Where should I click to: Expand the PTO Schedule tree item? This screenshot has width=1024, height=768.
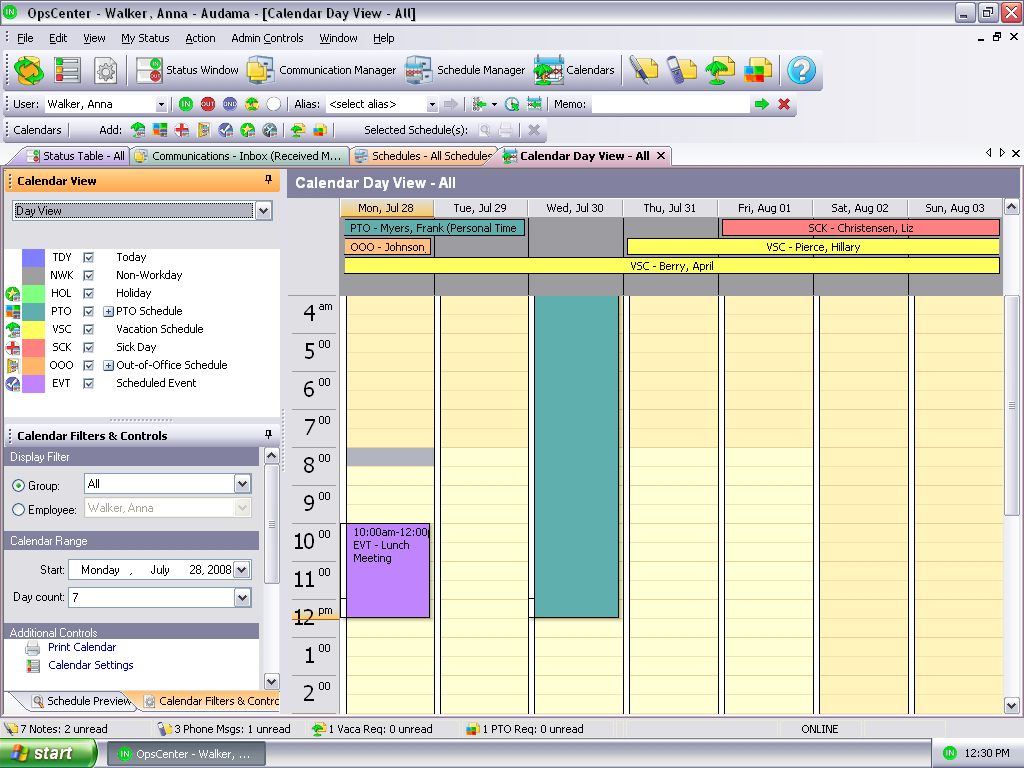[108, 311]
